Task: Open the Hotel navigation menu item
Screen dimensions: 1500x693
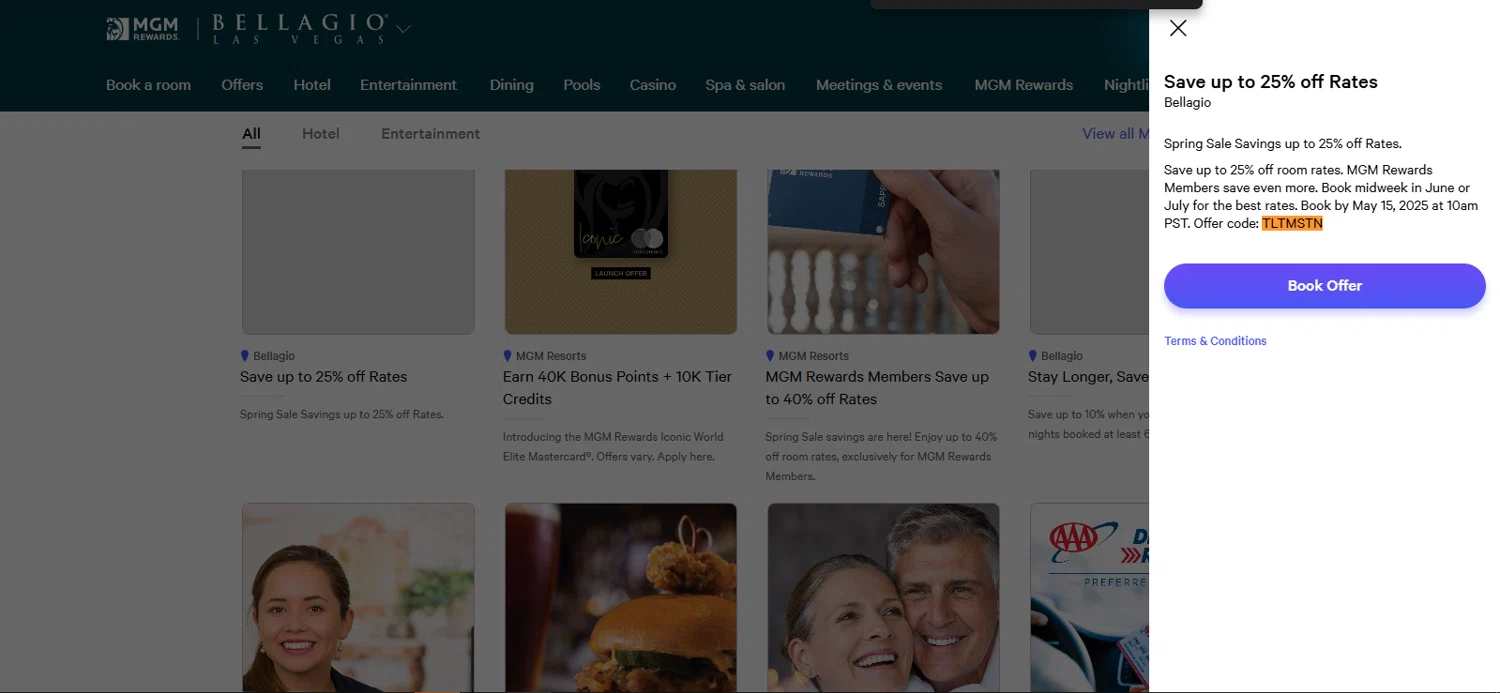Action: click(312, 85)
